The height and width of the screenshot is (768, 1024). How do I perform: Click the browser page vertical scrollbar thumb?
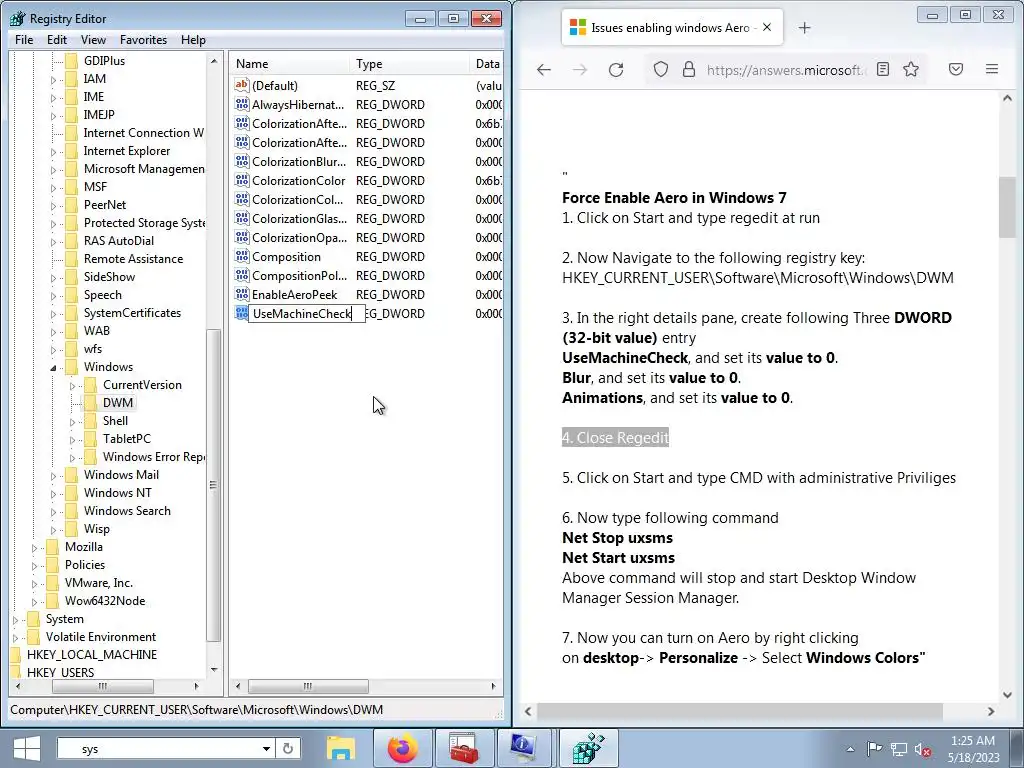[x=1006, y=208]
